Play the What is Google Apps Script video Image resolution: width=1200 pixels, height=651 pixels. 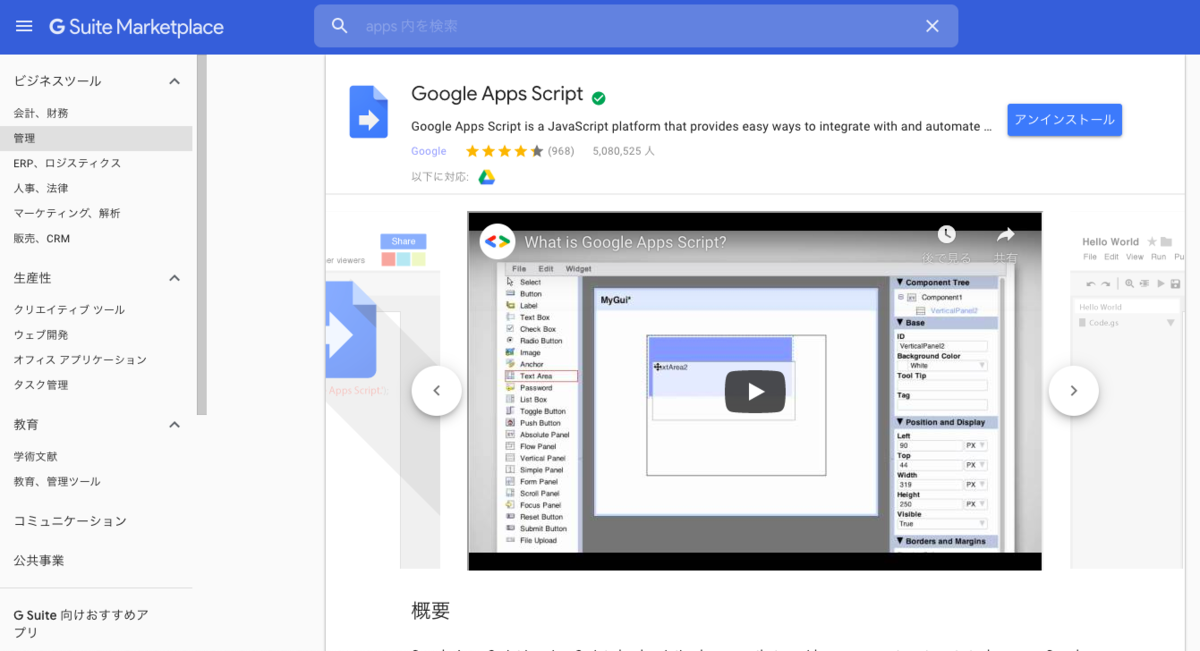[x=755, y=391]
